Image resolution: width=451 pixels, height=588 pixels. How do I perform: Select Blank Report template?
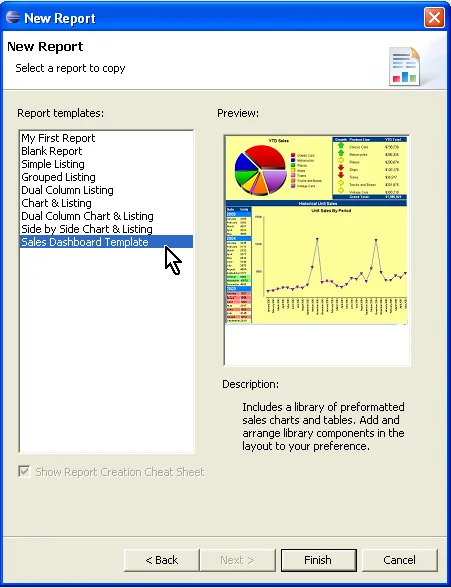52,151
